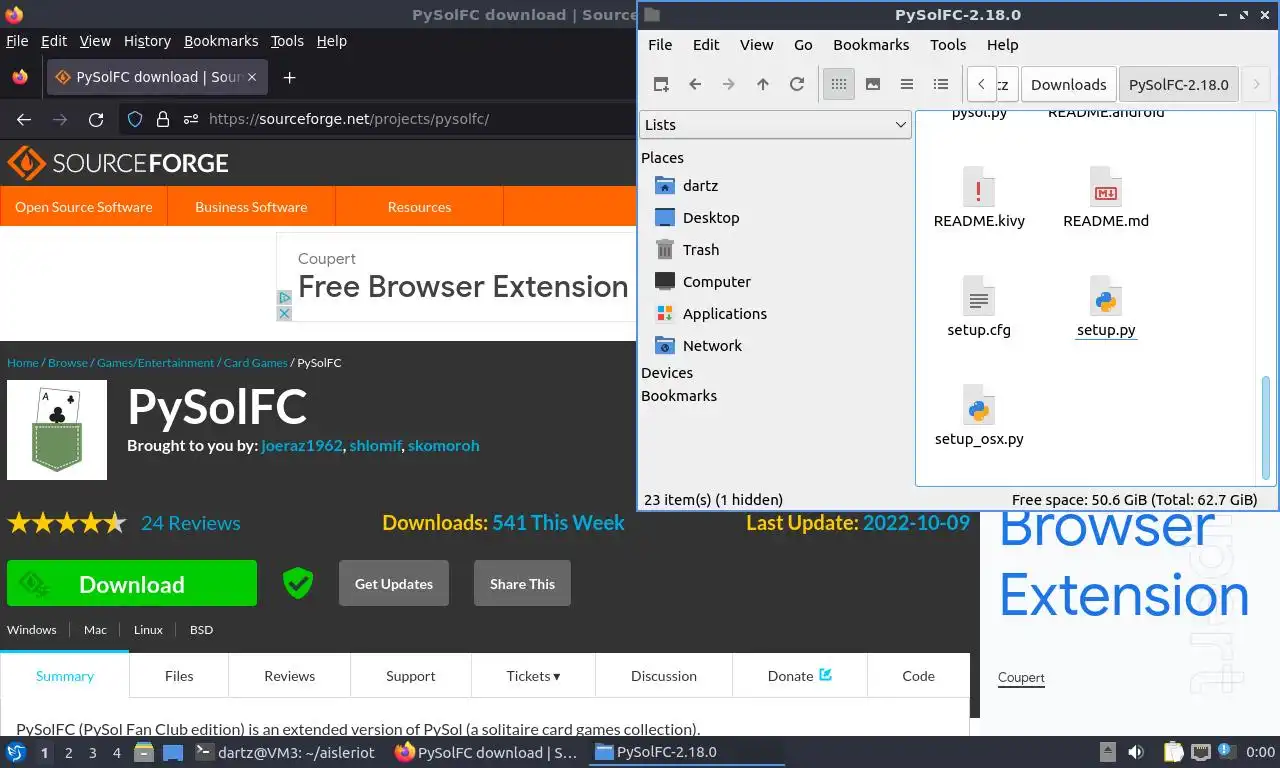The image size is (1280, 768).
Task: Open the file manager Tools menu
Action: click(948, 45)
